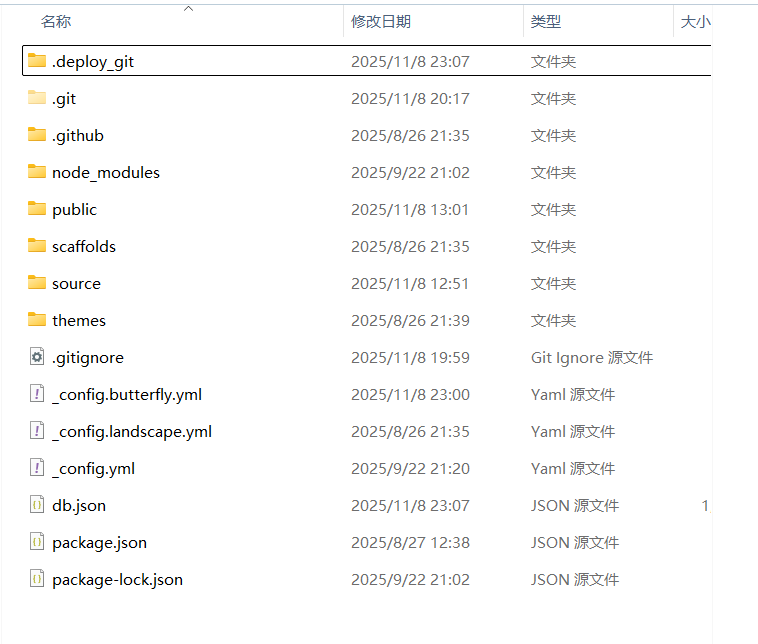Select the _config.butterfly.yml file name

tap(127, 395)
